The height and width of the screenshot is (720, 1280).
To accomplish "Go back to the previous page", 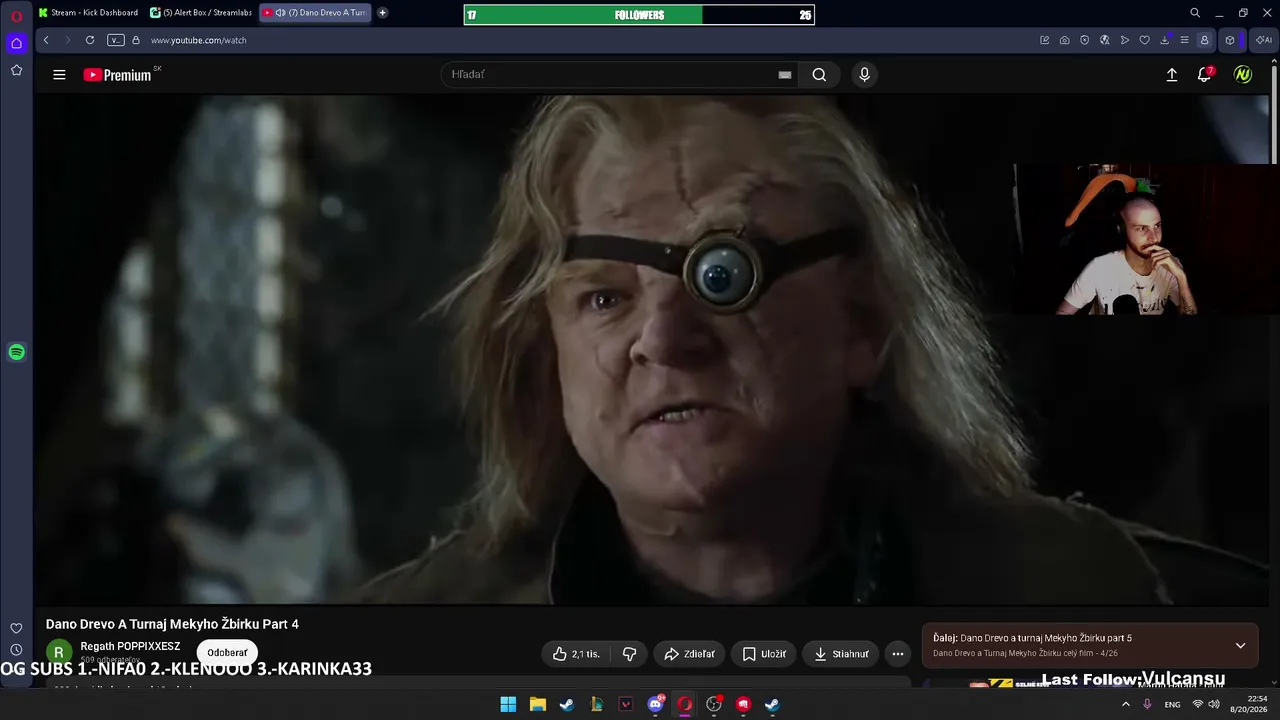I will click(x=46, y=40).
